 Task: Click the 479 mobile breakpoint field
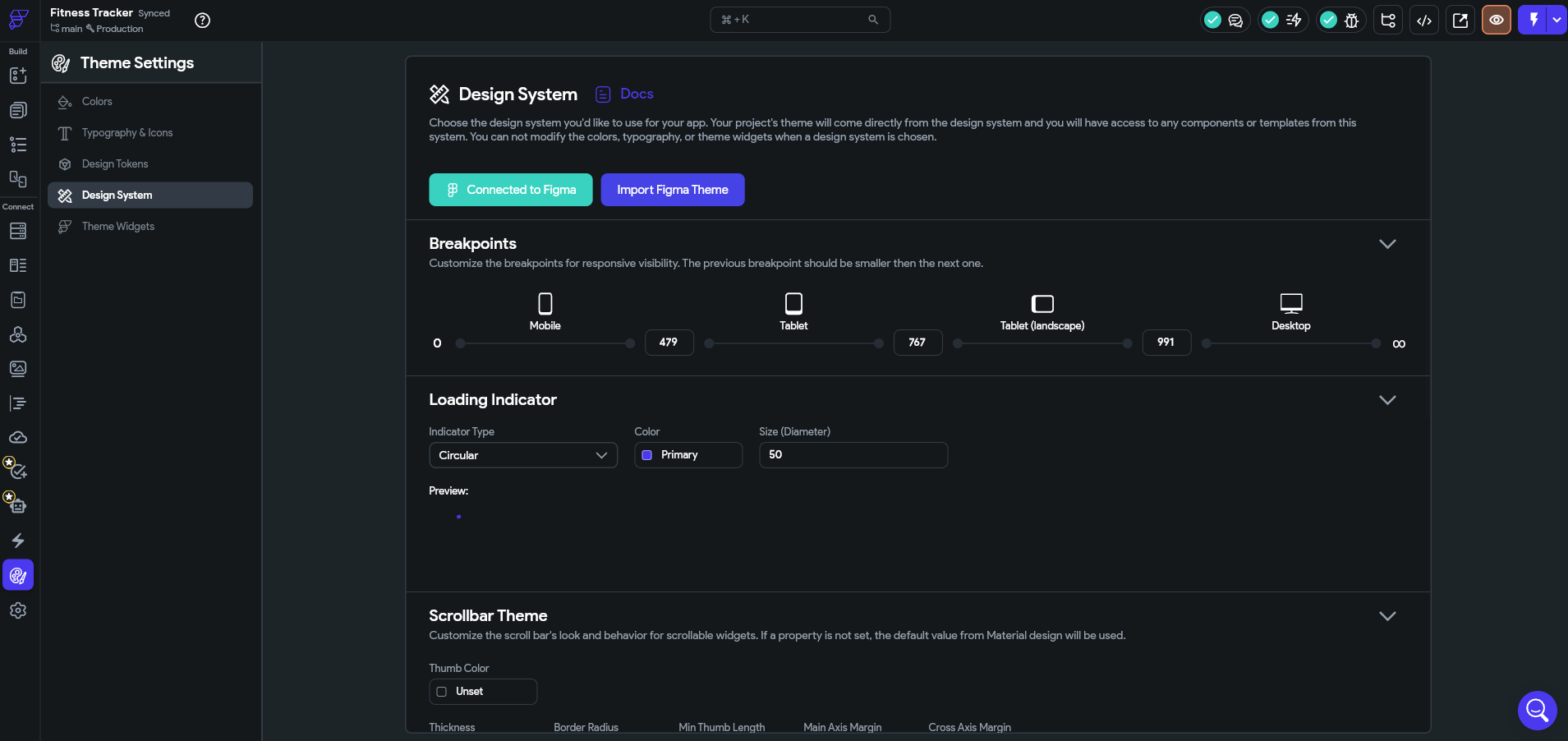[669, 343]
